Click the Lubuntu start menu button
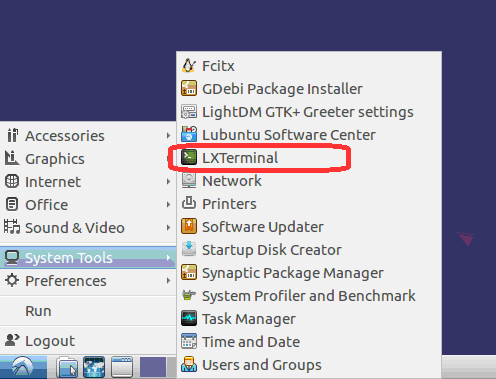Screen dimensions: 496x379 [23, 367]
